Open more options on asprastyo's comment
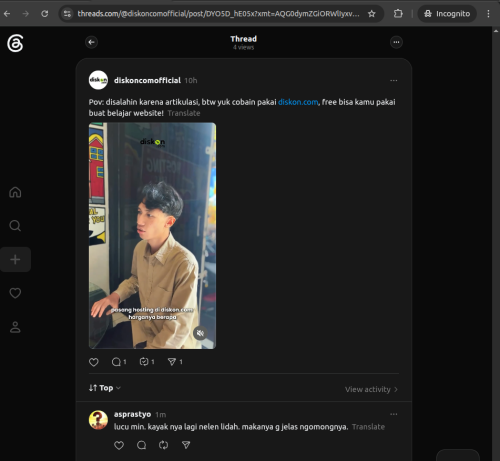 [394, 414]
